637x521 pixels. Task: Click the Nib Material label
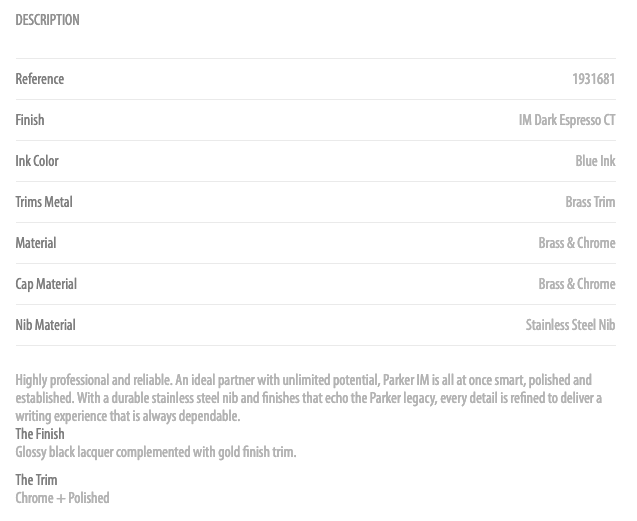point(45,325)
